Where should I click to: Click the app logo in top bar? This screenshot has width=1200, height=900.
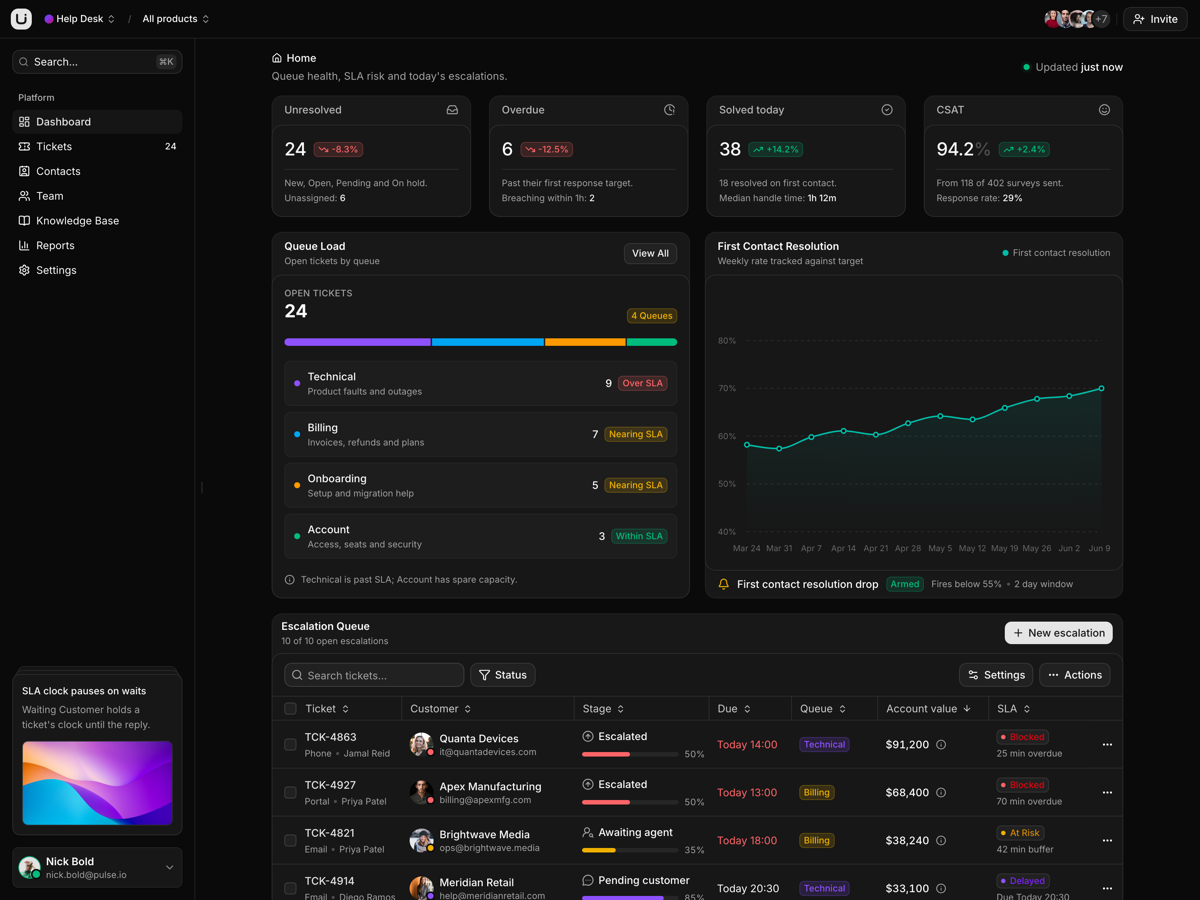coord(21,19)
